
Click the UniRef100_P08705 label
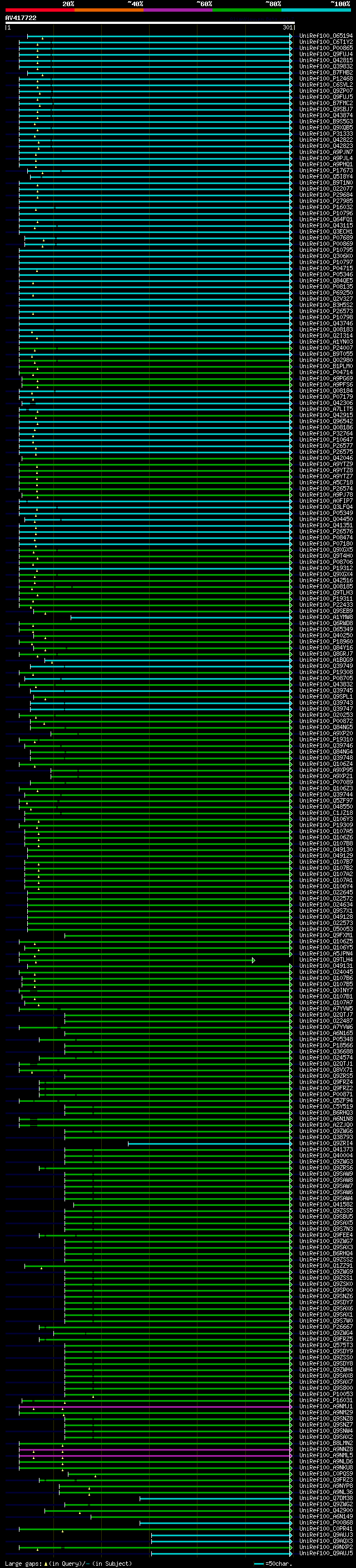(326, 678)
